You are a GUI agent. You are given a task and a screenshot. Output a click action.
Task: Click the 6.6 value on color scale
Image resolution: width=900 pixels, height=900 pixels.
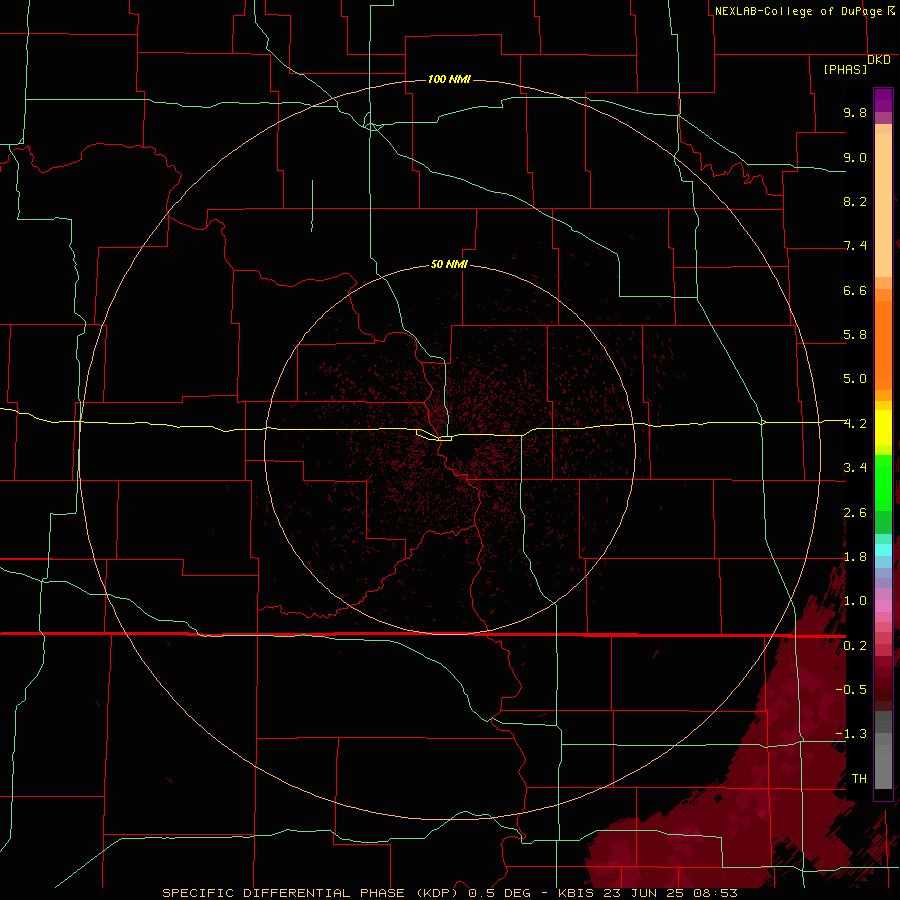(855, 290)
